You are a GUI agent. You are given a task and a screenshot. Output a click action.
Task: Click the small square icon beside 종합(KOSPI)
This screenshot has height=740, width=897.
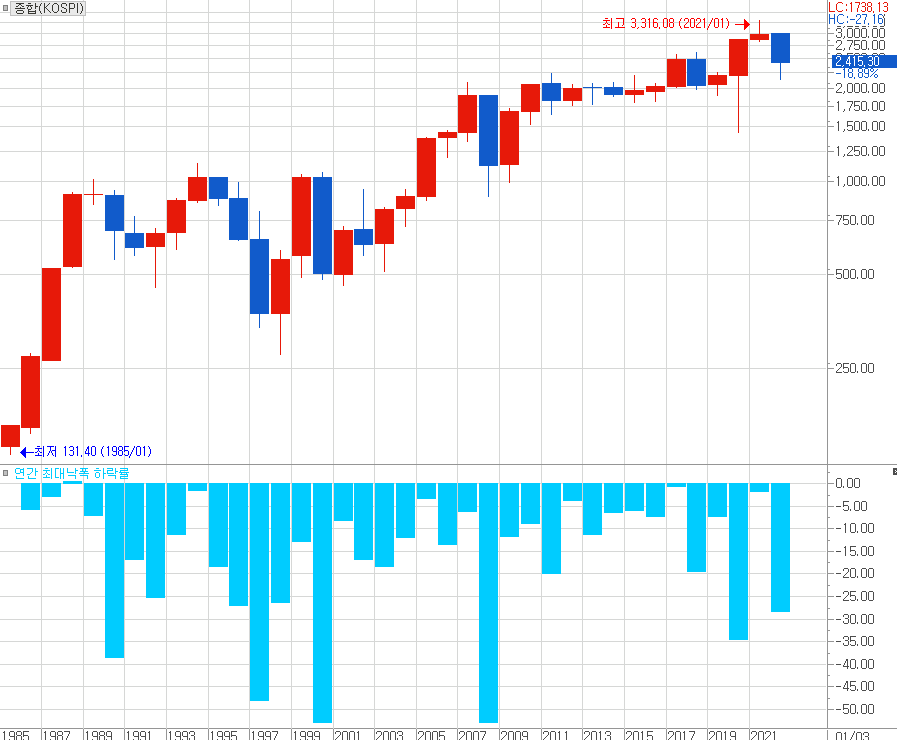point(6,8)
